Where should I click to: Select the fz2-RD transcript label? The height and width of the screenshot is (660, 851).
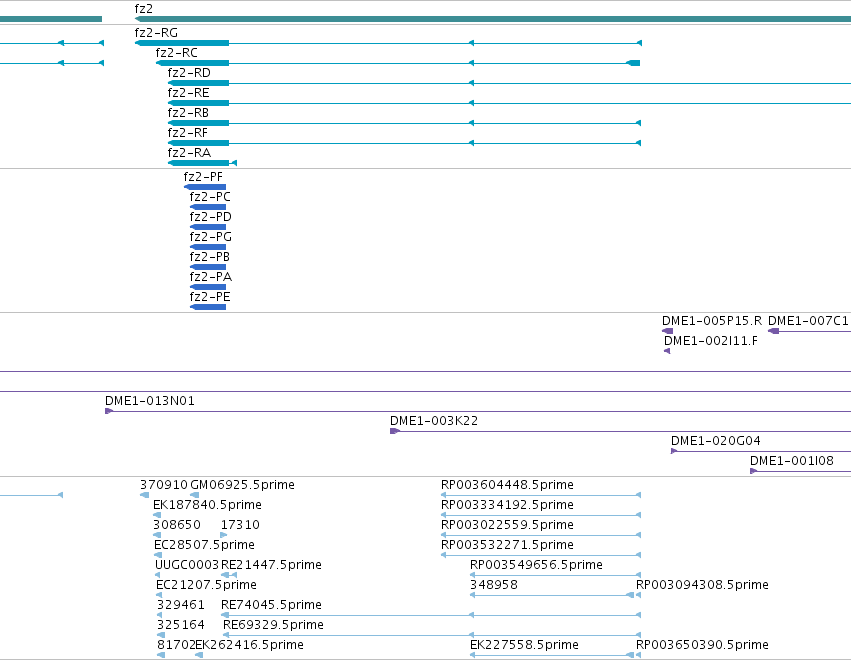(189, 73)
